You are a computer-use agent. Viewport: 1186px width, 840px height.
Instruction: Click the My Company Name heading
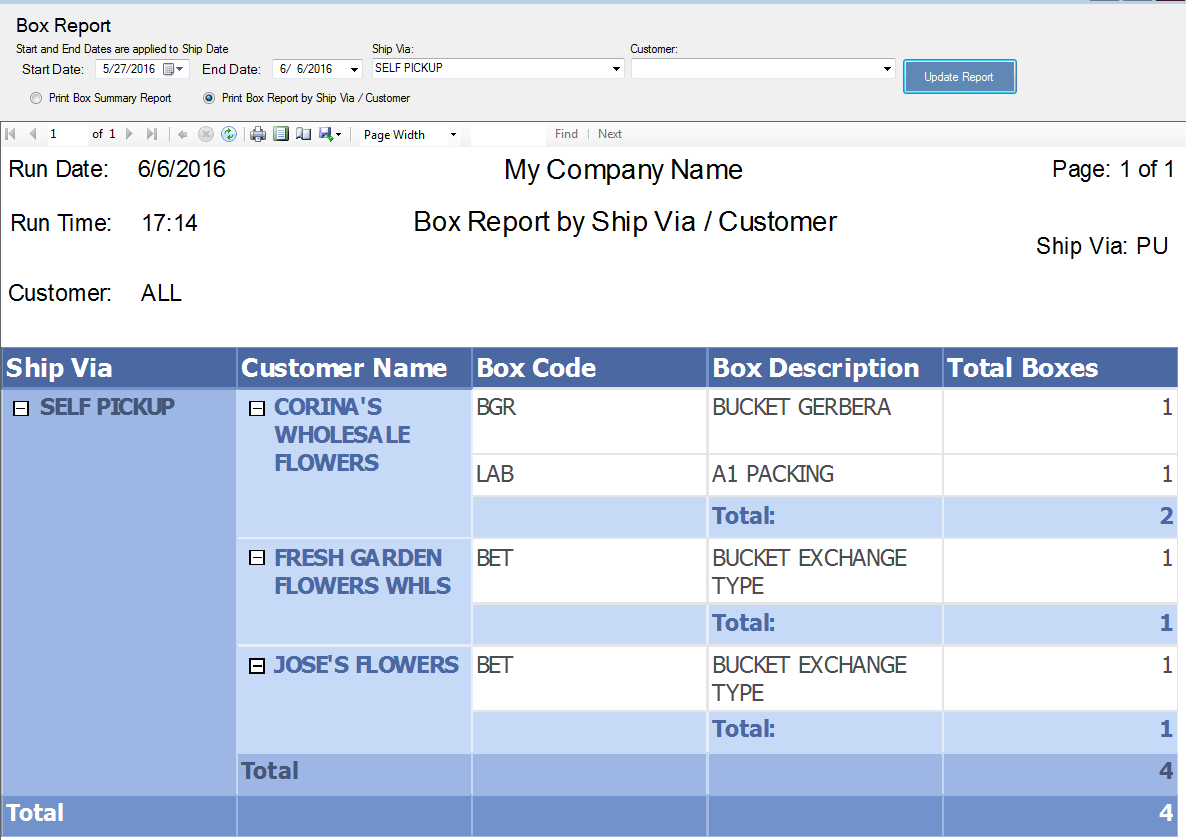(623, 170)
